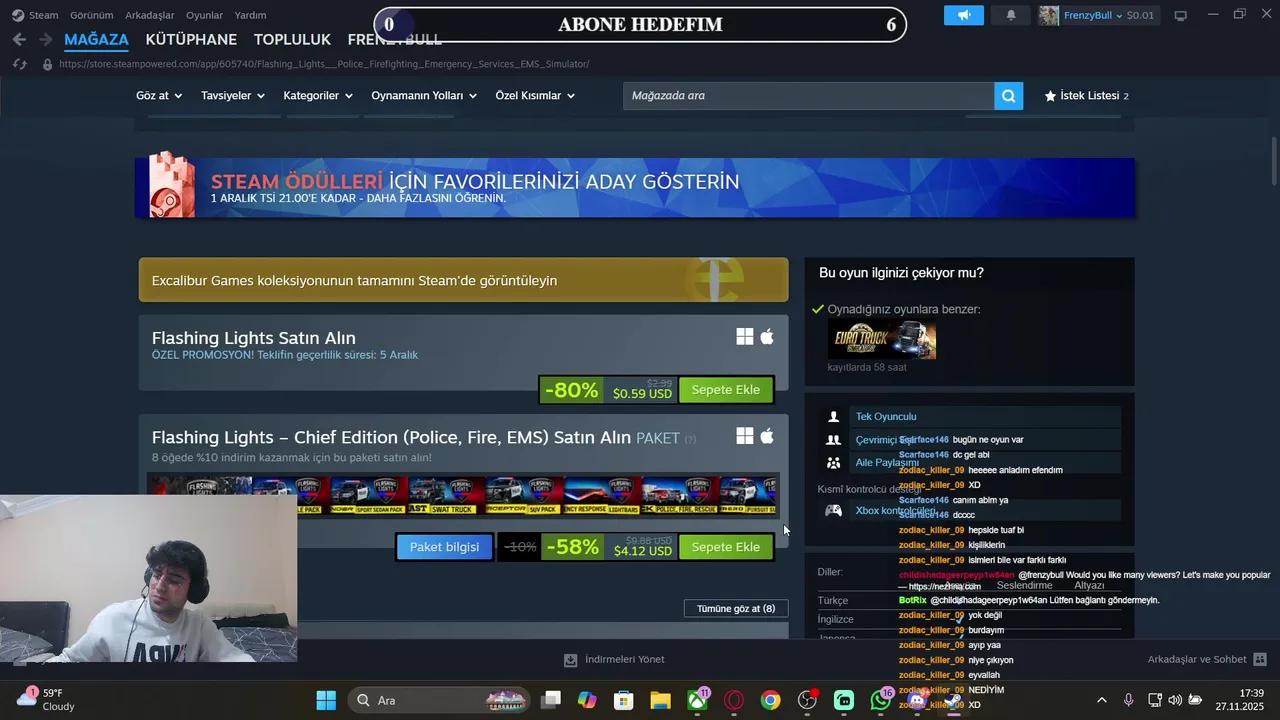Open the Tek Oyunculu tag link

(886, 417)
